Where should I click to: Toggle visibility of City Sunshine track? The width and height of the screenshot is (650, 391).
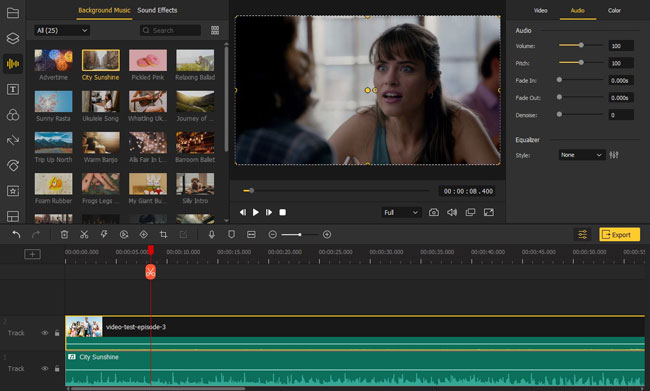click(x=44, y=369)
